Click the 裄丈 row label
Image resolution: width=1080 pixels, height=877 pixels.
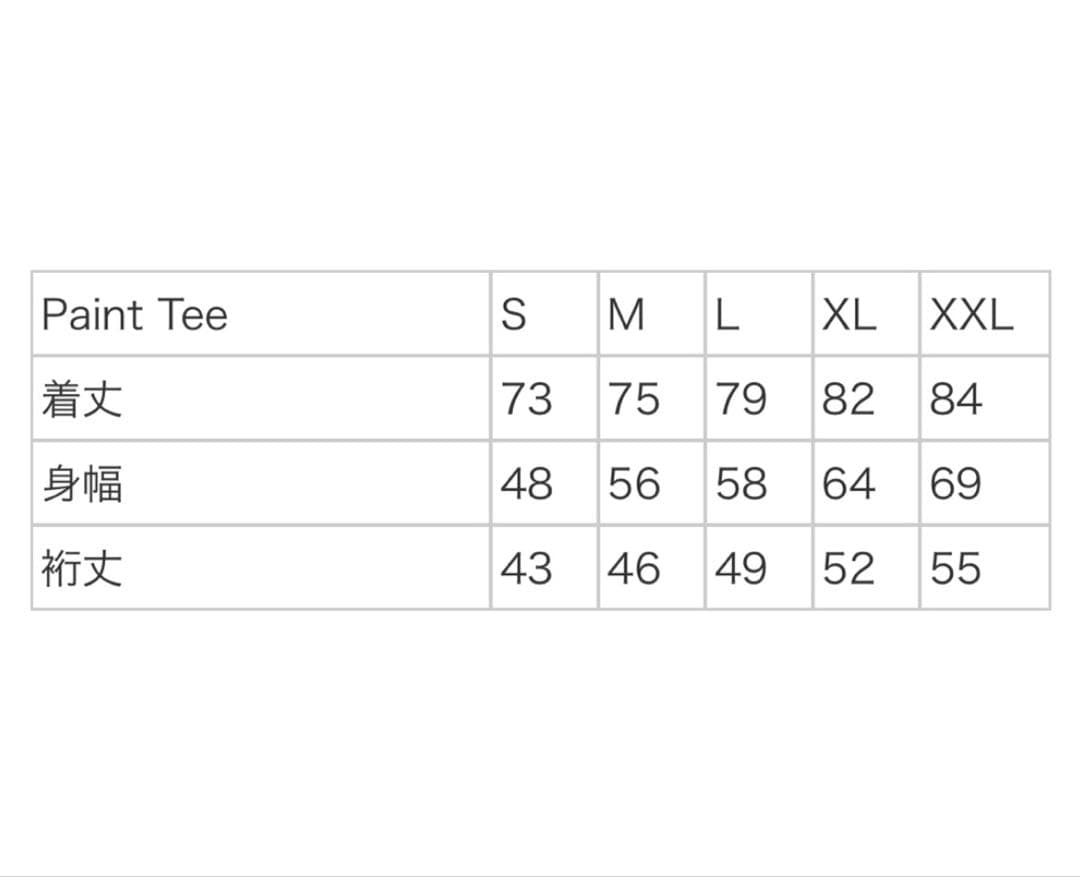82,568
